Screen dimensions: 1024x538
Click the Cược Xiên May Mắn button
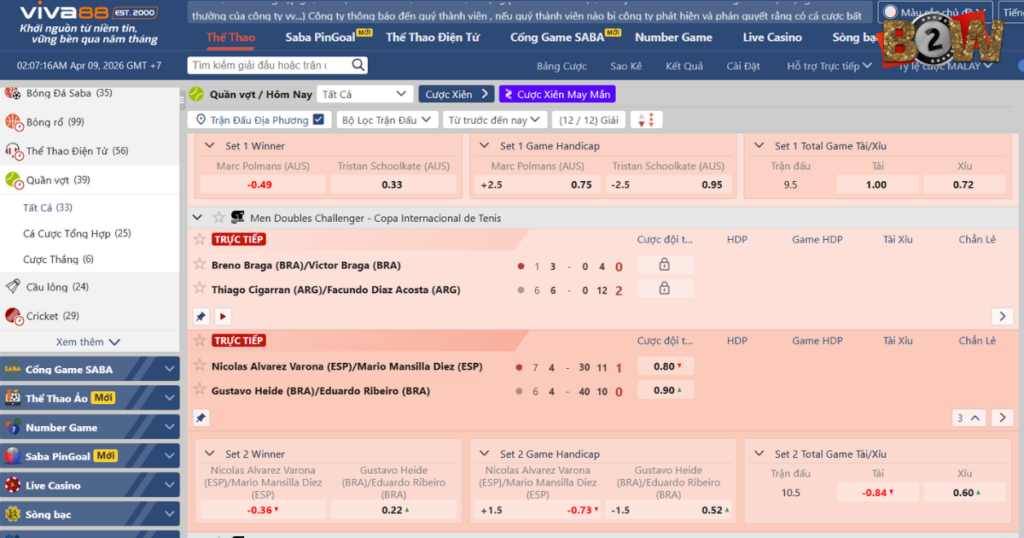click(557, 94)
